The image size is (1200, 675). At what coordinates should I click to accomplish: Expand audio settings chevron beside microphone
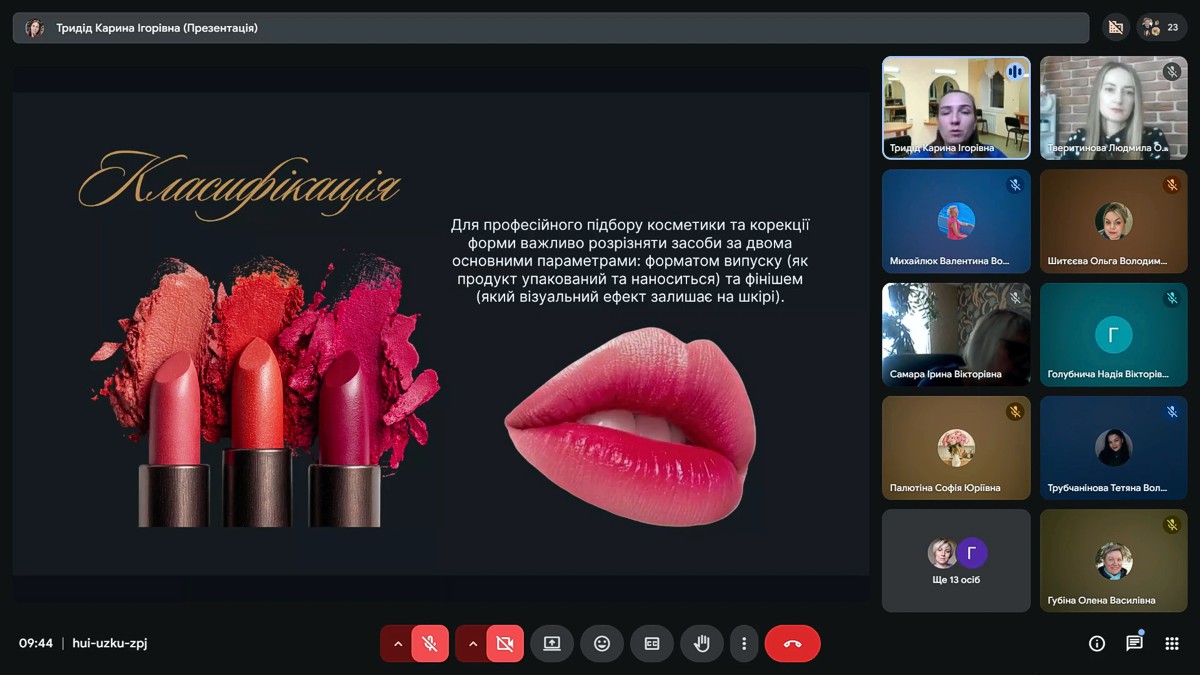pyautogui.click(x=398, y=644)
